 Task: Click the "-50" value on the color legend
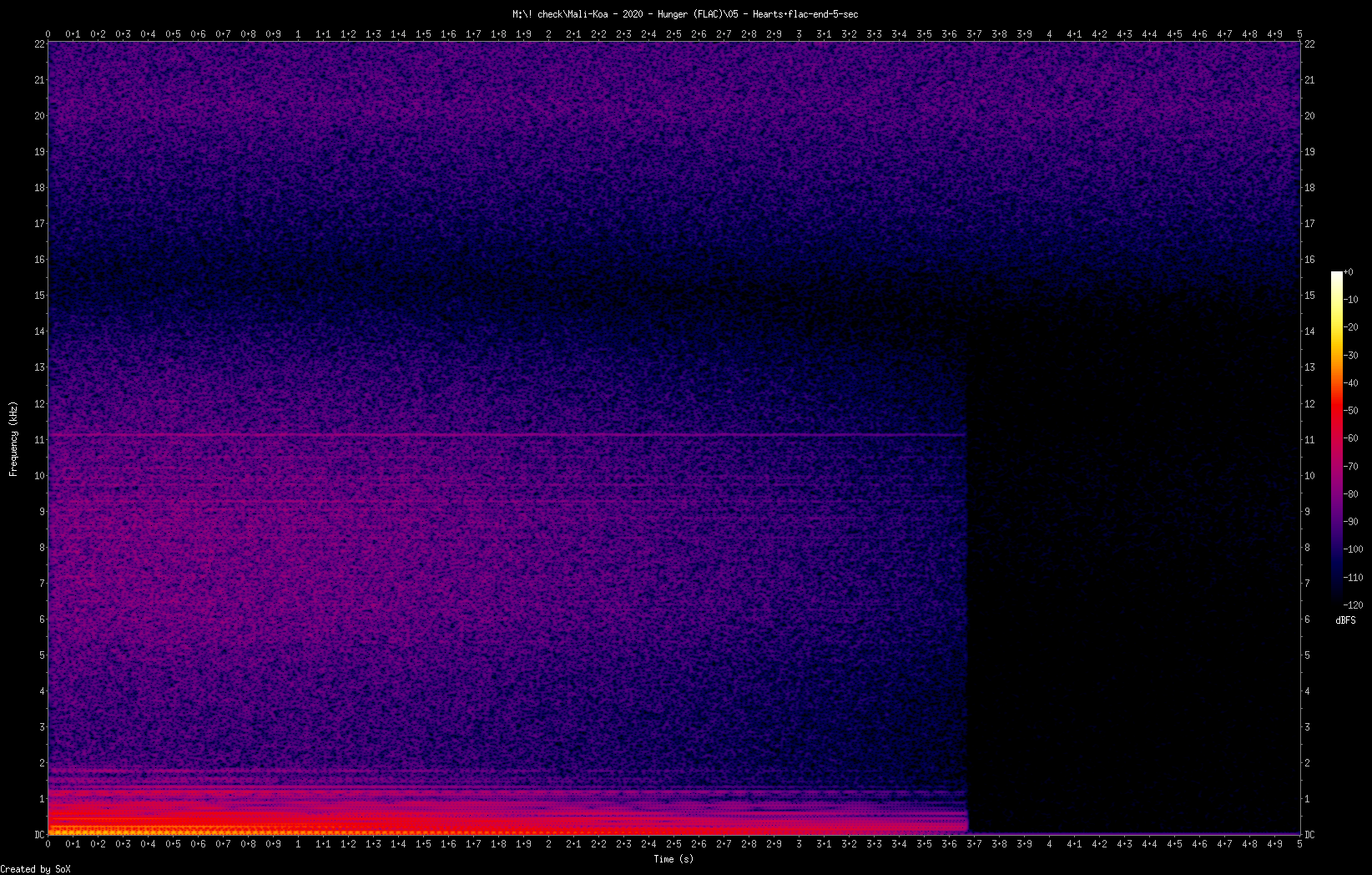point(1350,411)
